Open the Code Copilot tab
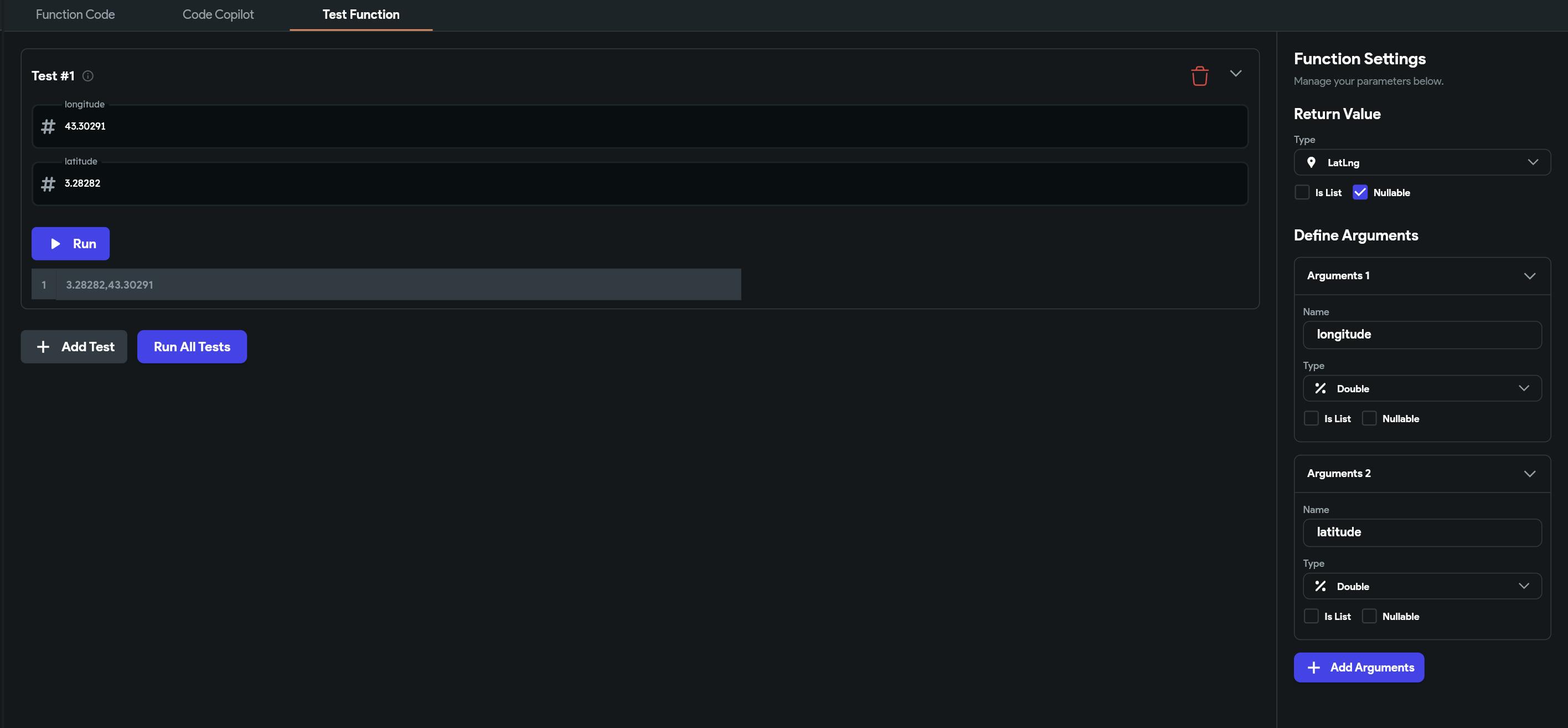The height and width of the screenshot is (728, 1568). tap(218, 14)
